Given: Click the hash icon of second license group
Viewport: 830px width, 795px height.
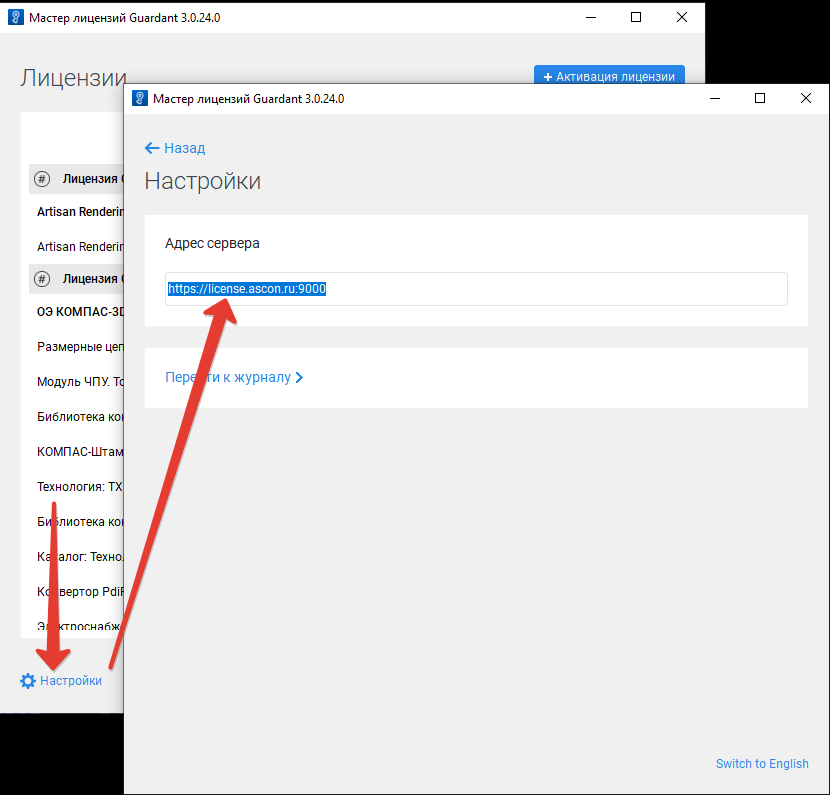Looking at the screenshot, I should [x=42, y=278].
